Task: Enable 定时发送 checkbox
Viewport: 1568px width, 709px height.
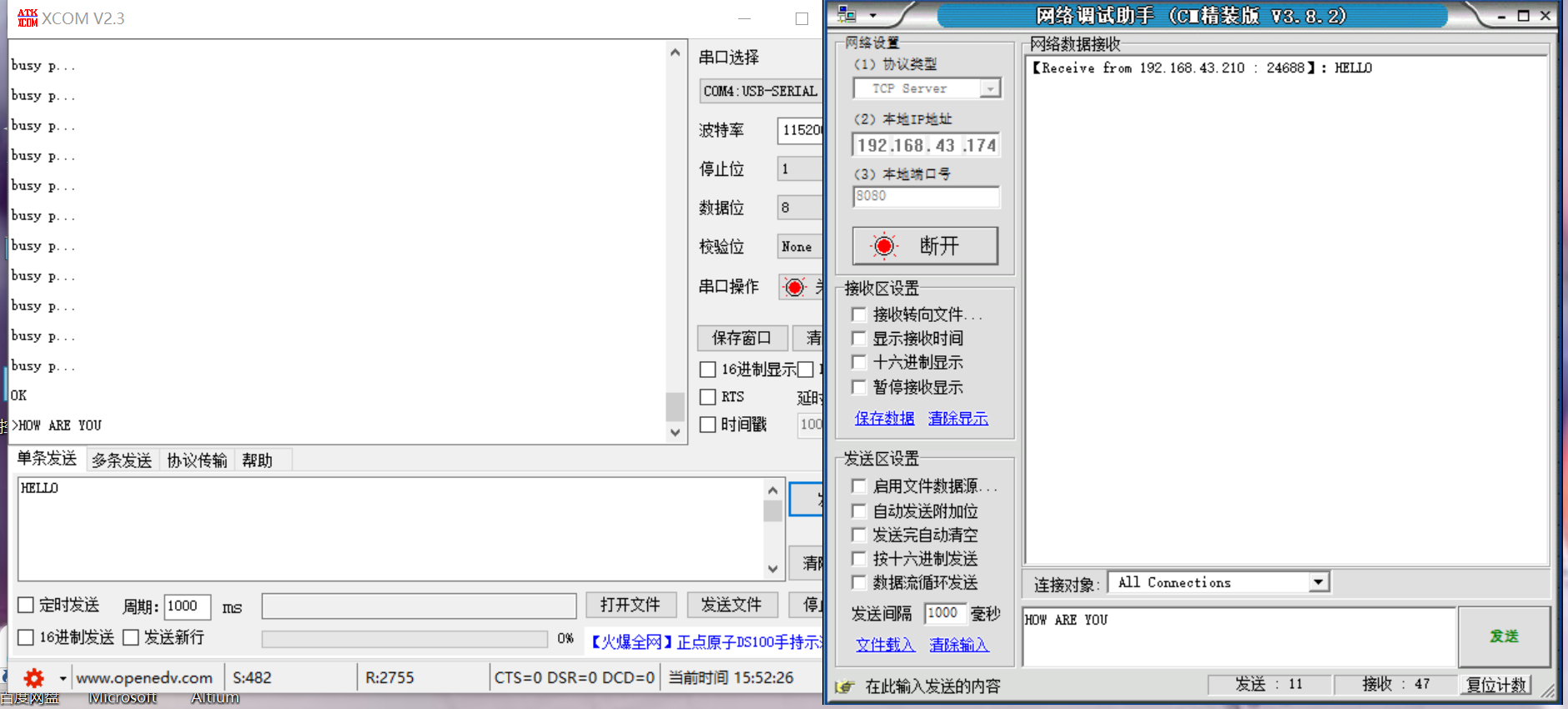Action: click(x=26, y=605)
